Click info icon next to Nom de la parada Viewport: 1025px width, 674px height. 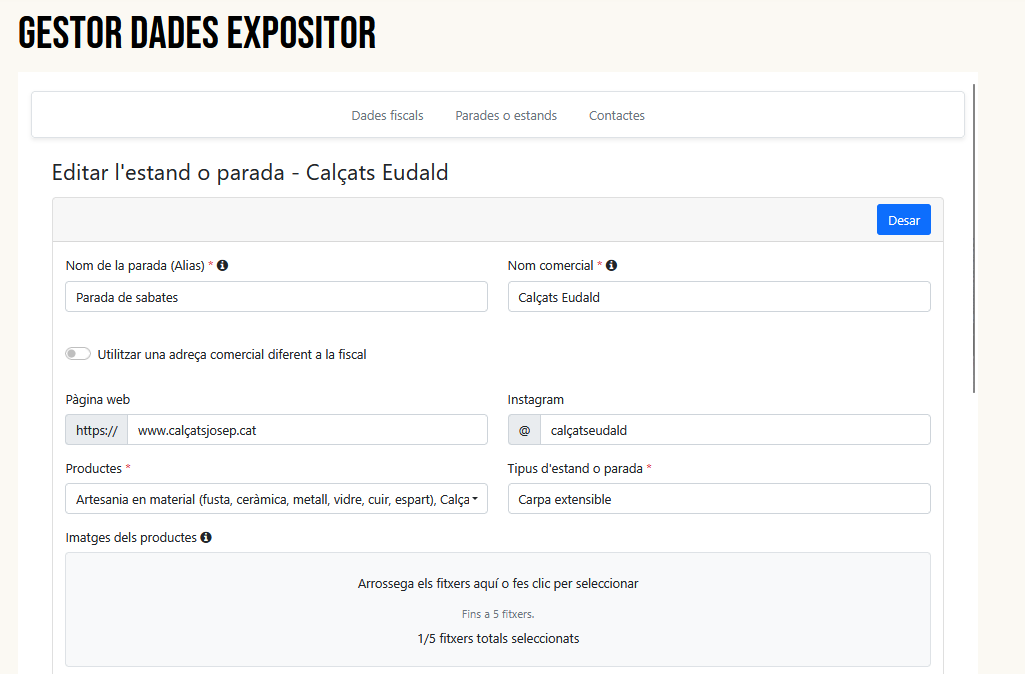223,266
